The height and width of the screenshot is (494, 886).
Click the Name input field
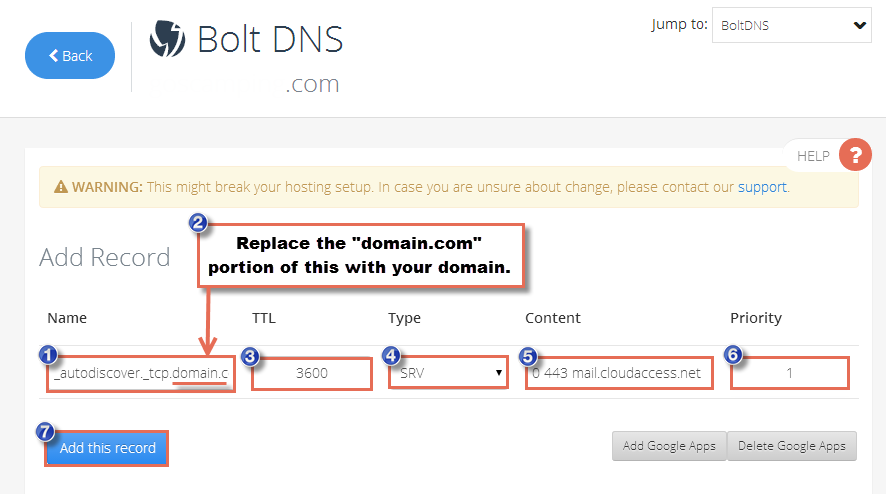coord(141,374)
